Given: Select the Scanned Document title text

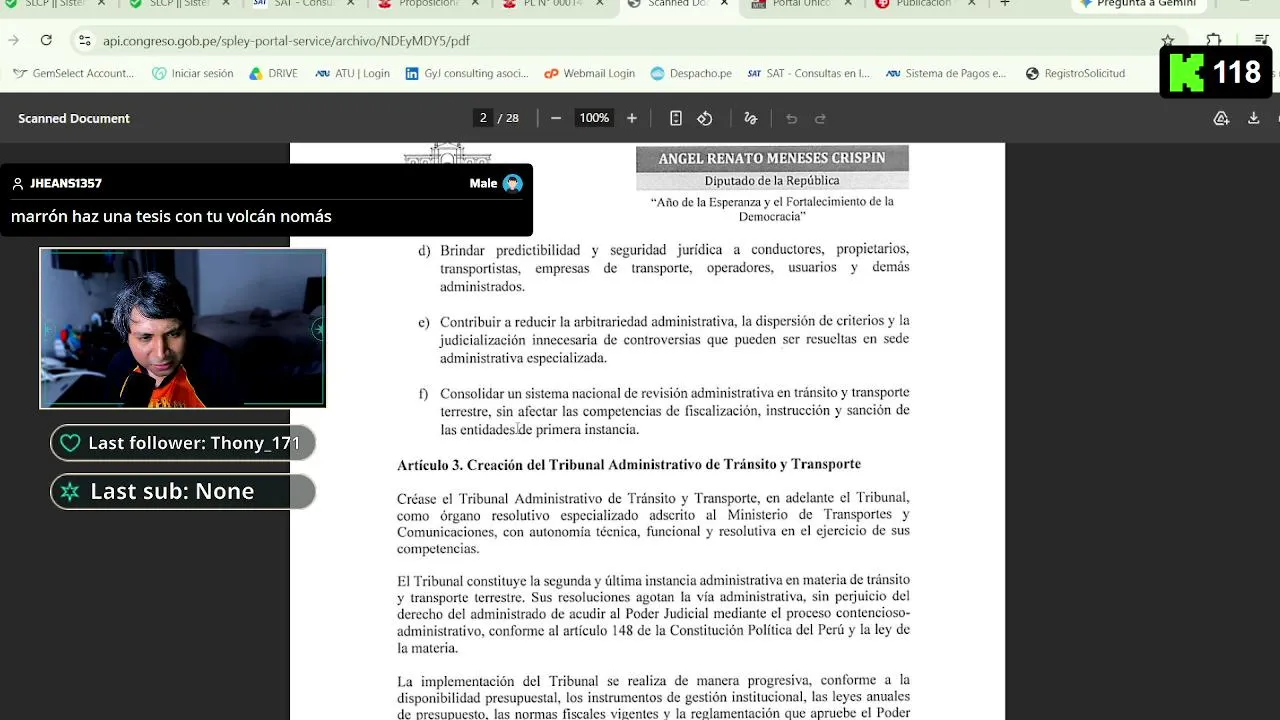Looking at the screenshot, I should pyautogui.click(x=74, y=118).
